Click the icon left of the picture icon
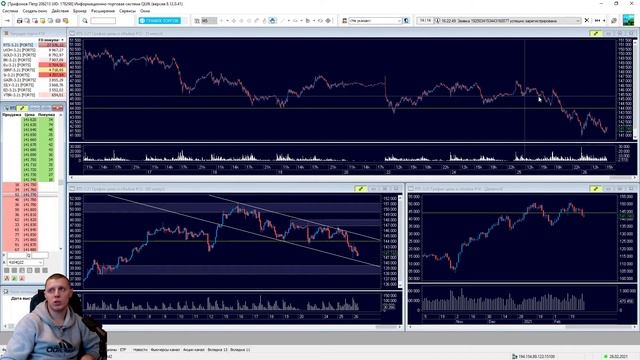 tap(614, 20)
